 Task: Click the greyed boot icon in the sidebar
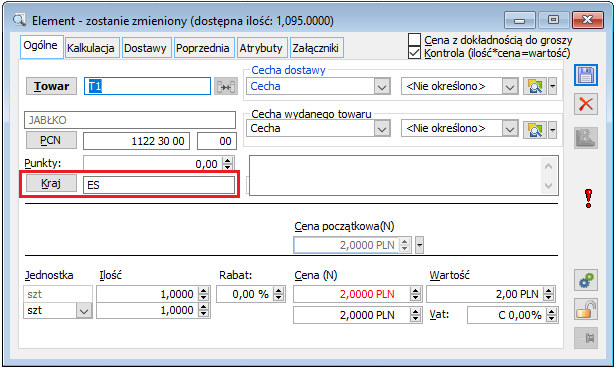coord(586,137)
